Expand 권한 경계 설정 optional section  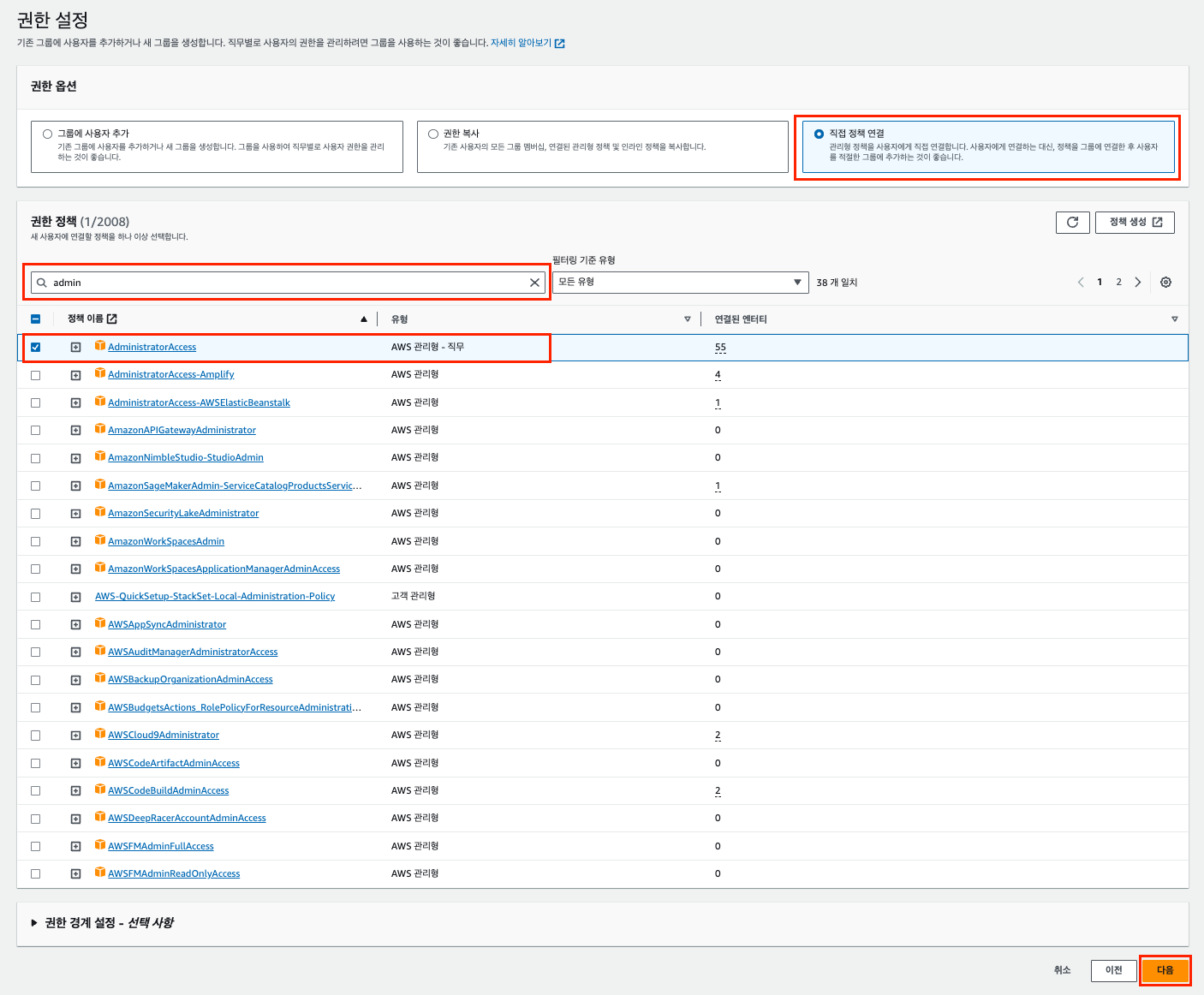pos(34,923)
